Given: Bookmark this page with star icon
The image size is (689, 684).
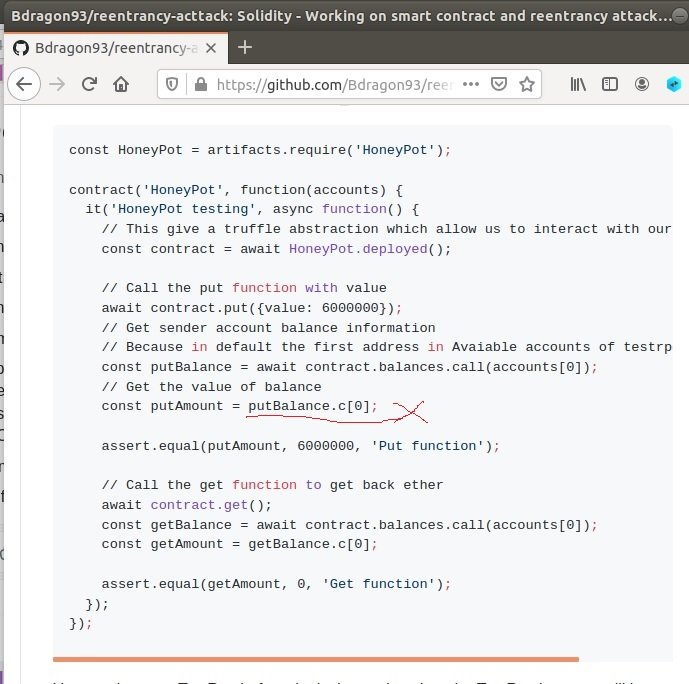Looking at the screenshot, I should pyautogui.click(x=526, y=85).
